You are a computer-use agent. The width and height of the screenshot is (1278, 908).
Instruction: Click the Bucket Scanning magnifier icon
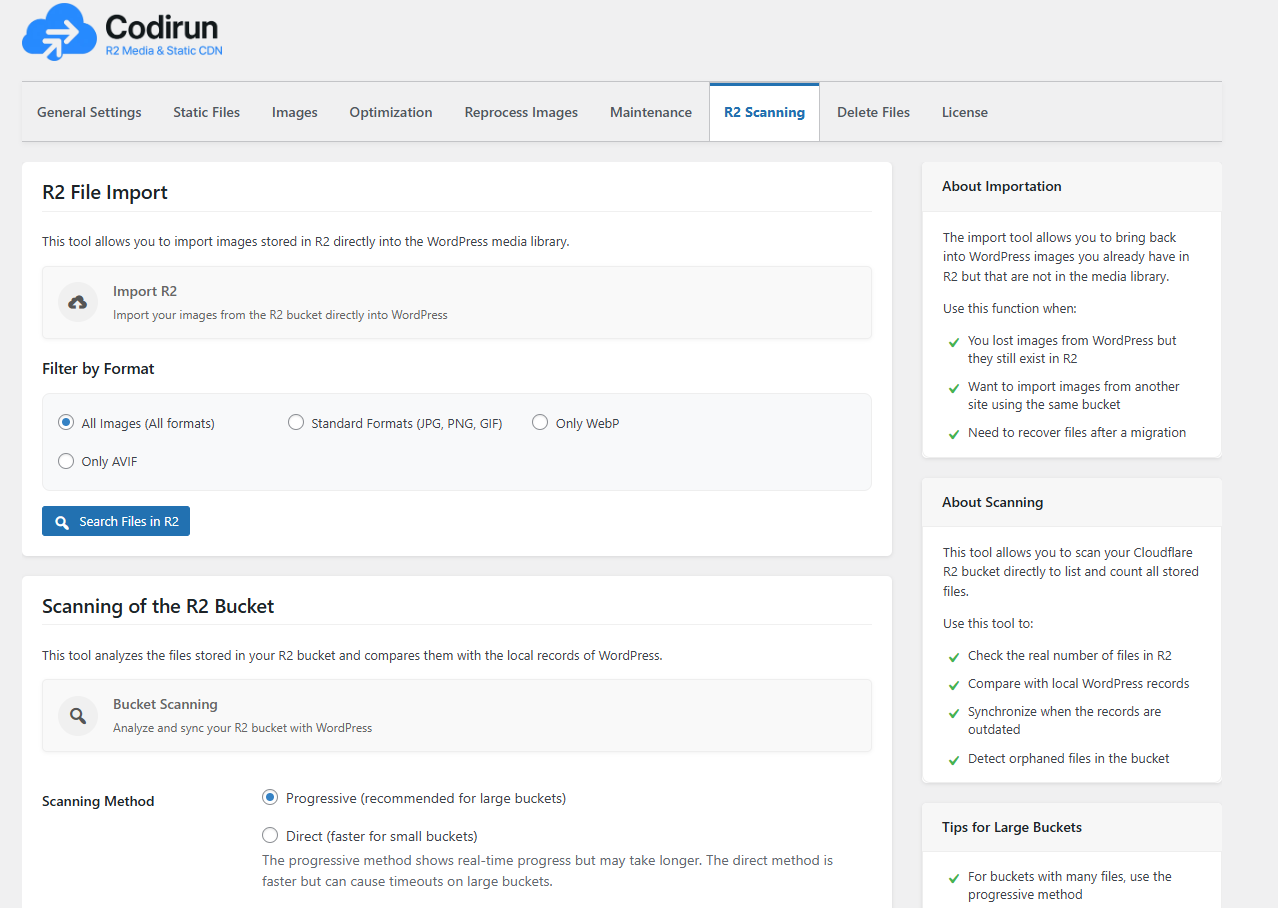pyautogui.click(x=78, y=716)
